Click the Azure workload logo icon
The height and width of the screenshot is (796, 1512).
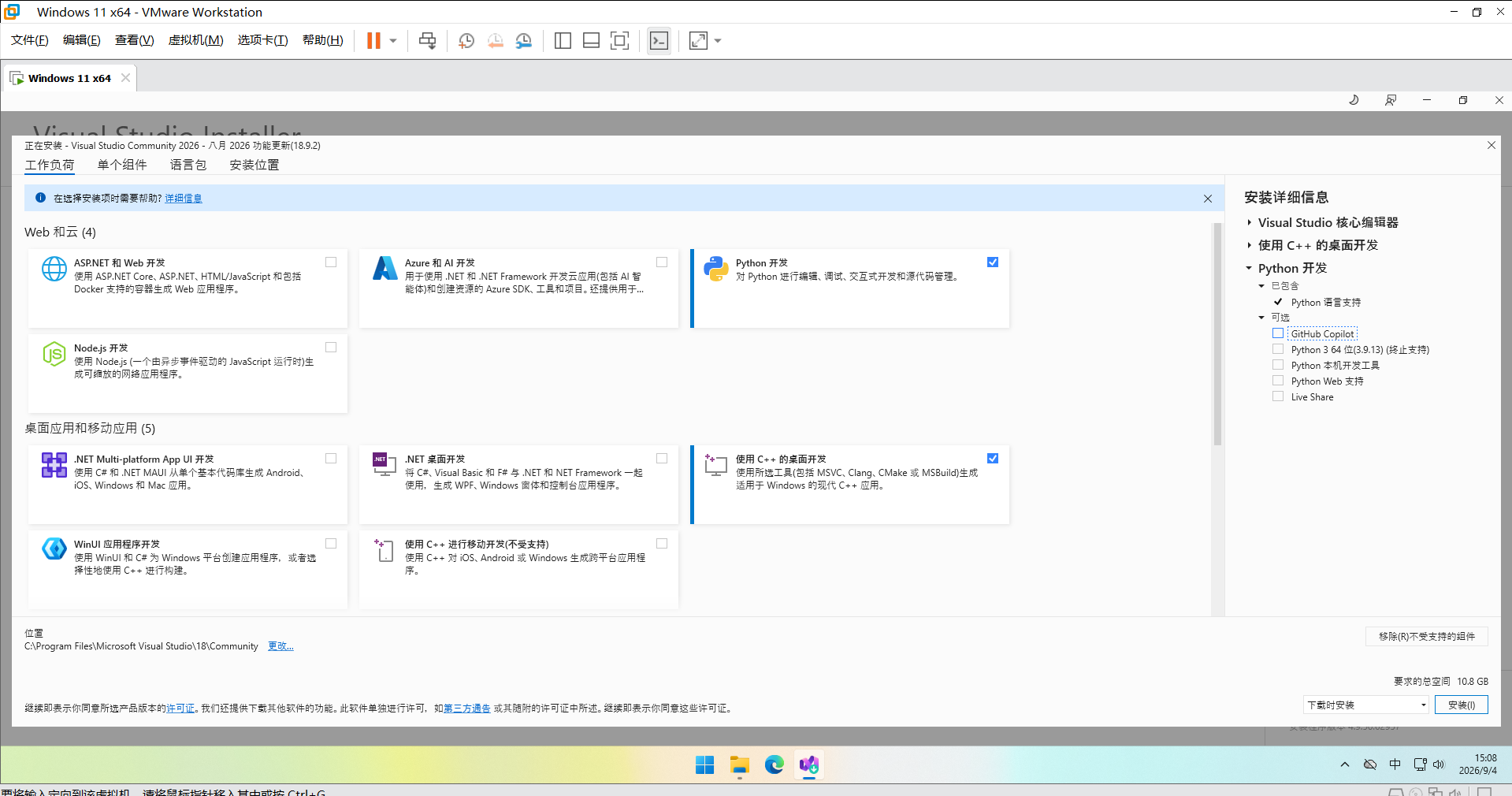coord(385,269)
